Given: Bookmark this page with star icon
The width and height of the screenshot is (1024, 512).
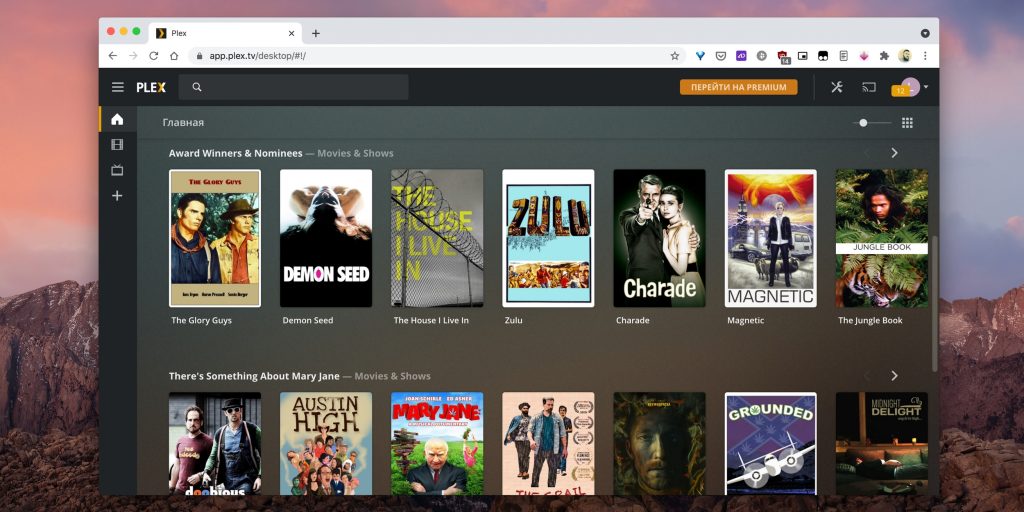Looking at the screenshot, I should 675,56.
